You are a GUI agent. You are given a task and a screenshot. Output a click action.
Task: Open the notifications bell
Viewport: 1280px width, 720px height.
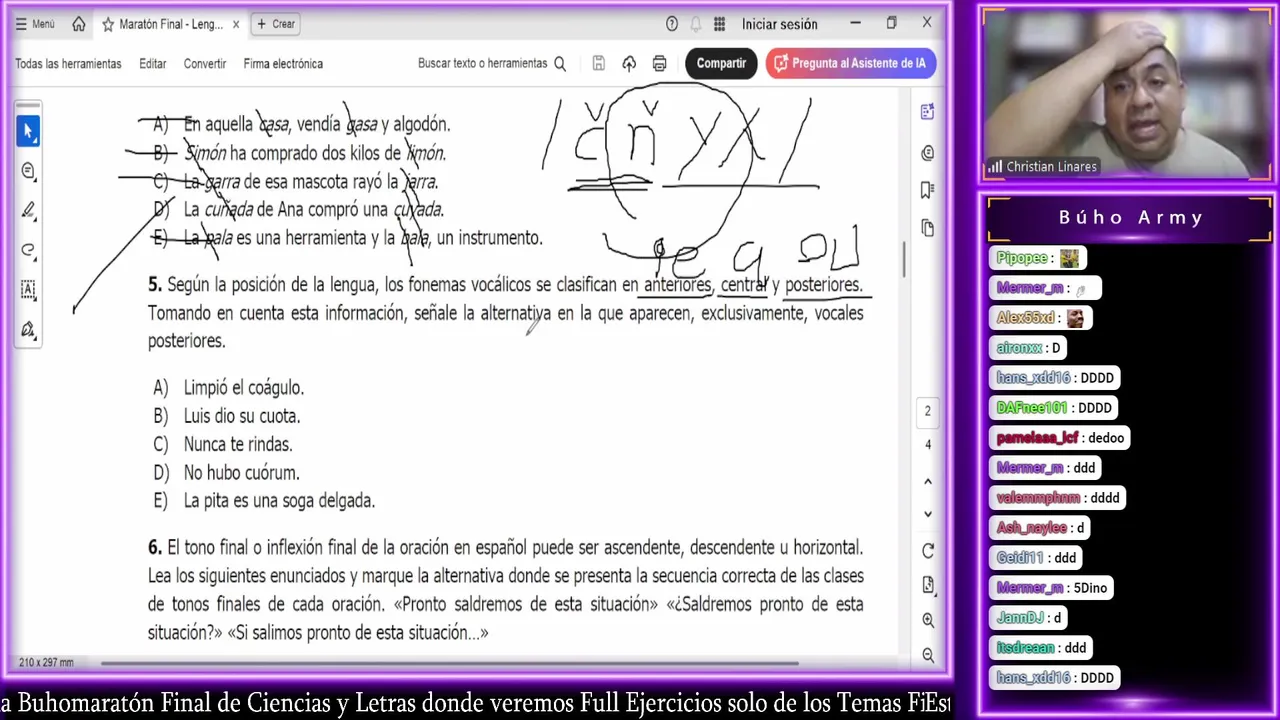[696, 24]
